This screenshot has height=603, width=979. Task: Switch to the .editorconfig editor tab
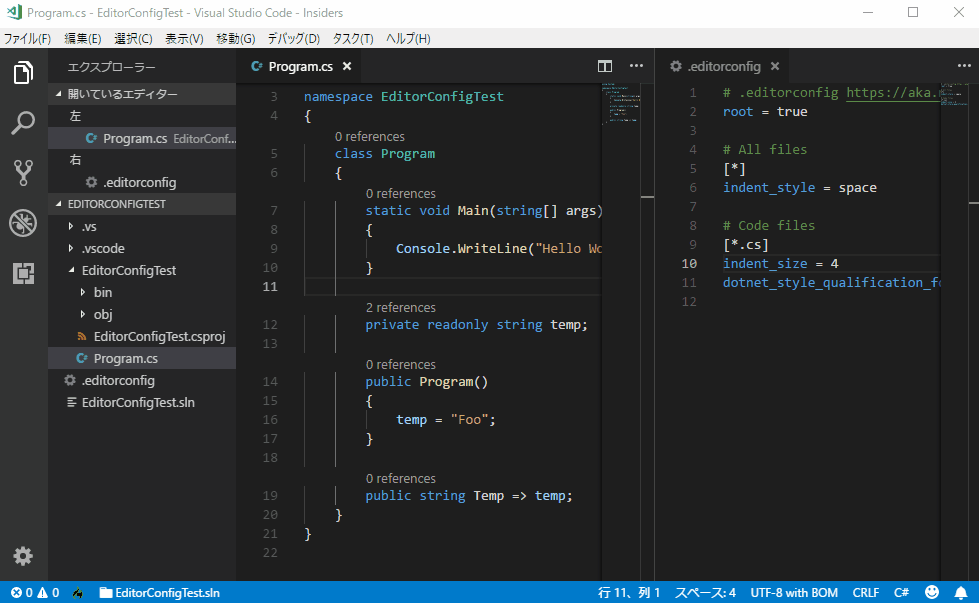pyautogui.click(x=724, y=66)
